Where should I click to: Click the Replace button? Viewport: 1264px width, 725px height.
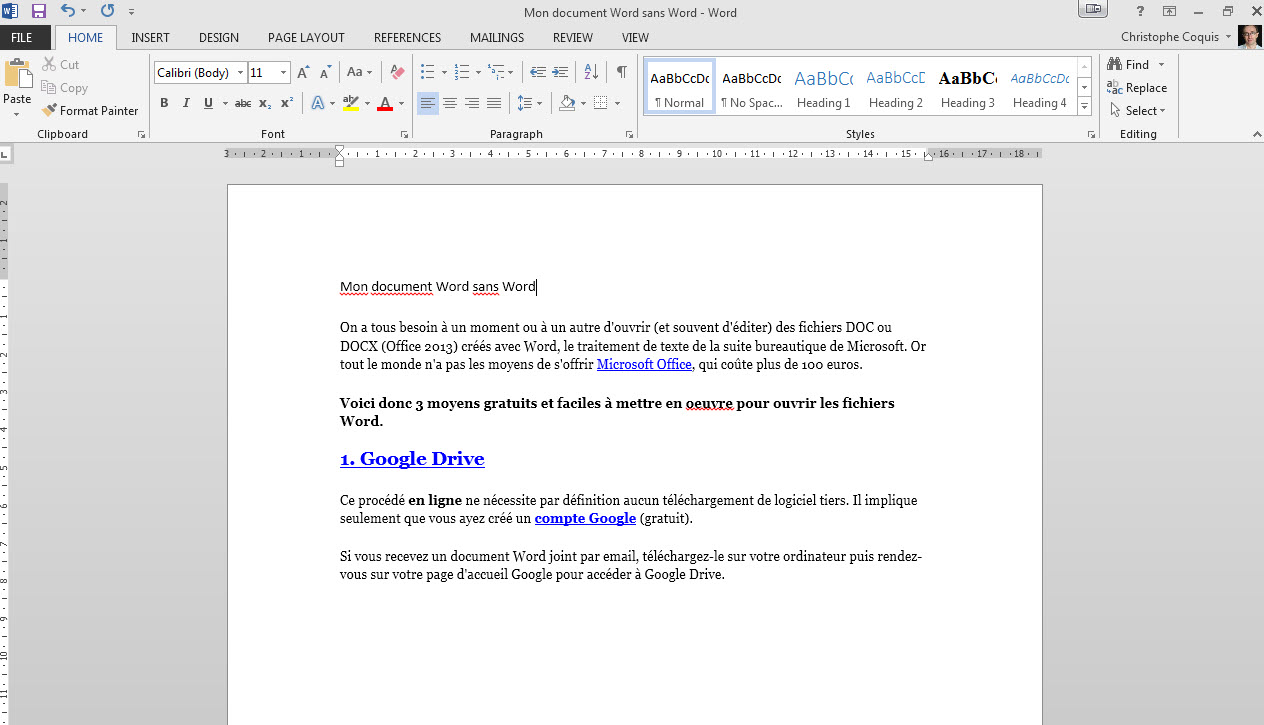pyautogui.click(x=1137, y=88)
